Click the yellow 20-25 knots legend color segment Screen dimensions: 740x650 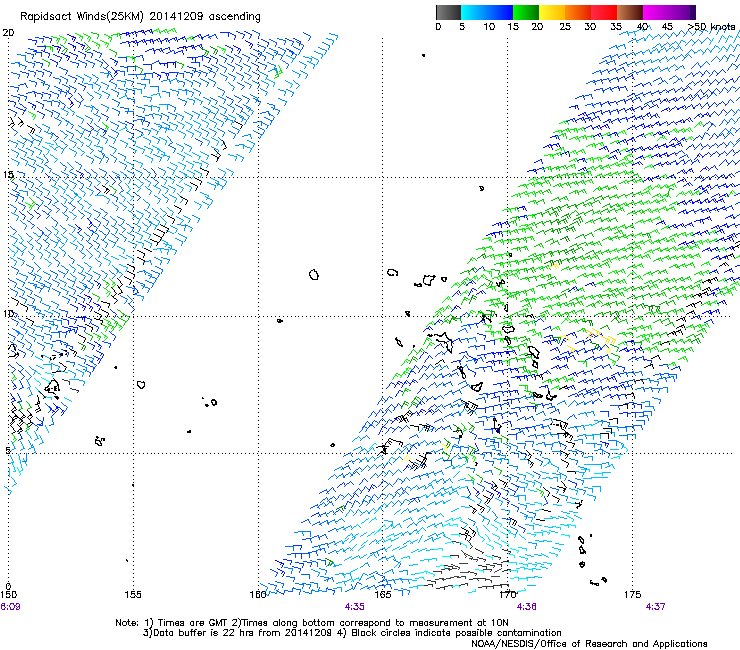click(552, 12)
